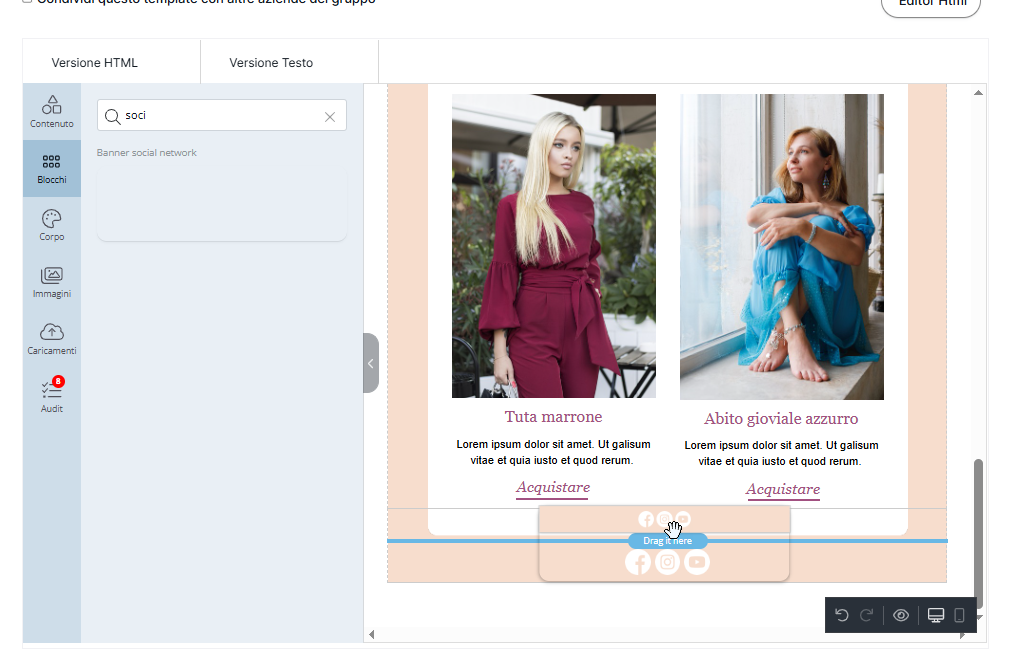Open the Audit checklist panel
The image size is (1017, 670).
tap(51, 396)
